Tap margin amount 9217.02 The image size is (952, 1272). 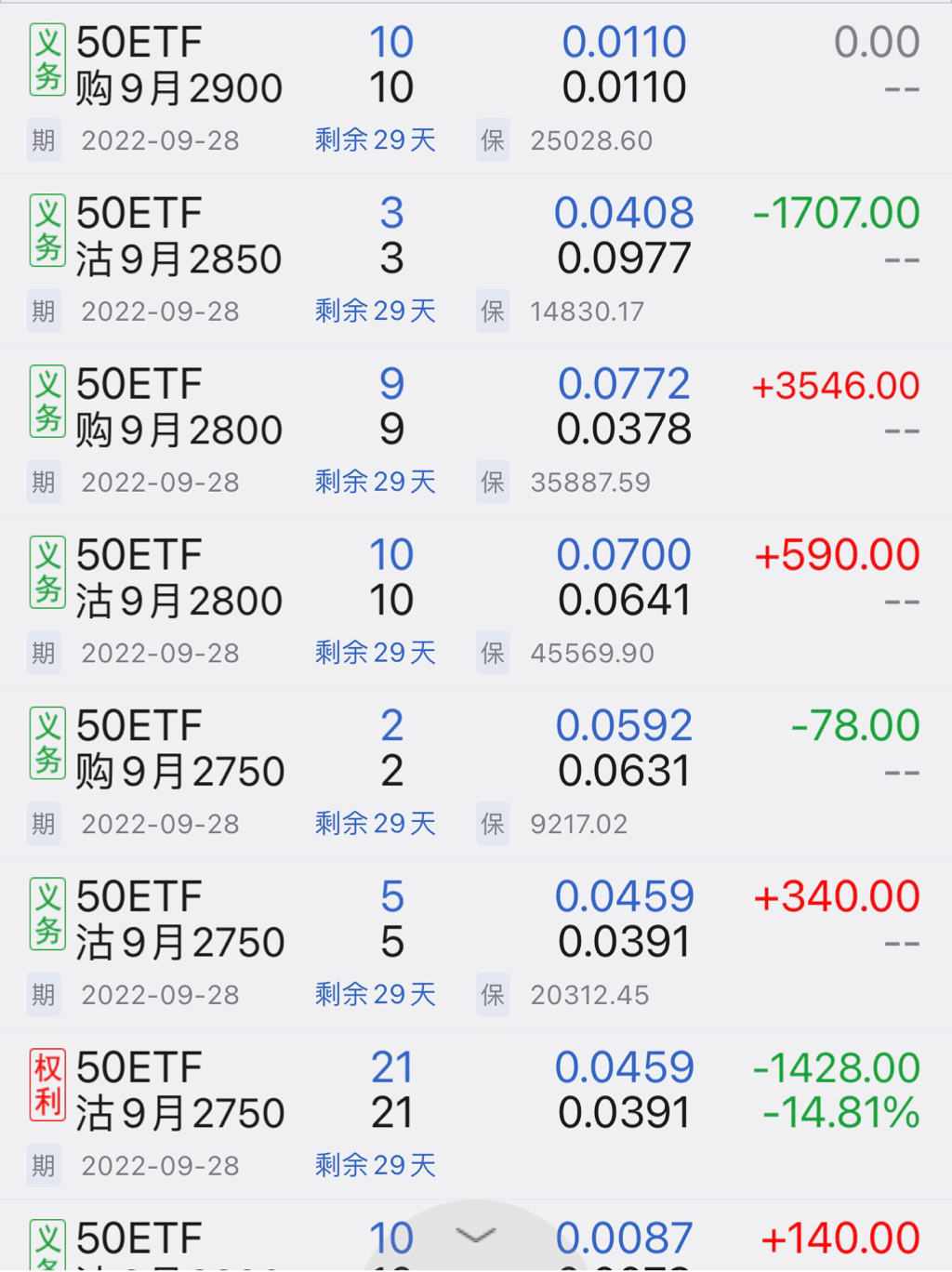tap(578, 824)
